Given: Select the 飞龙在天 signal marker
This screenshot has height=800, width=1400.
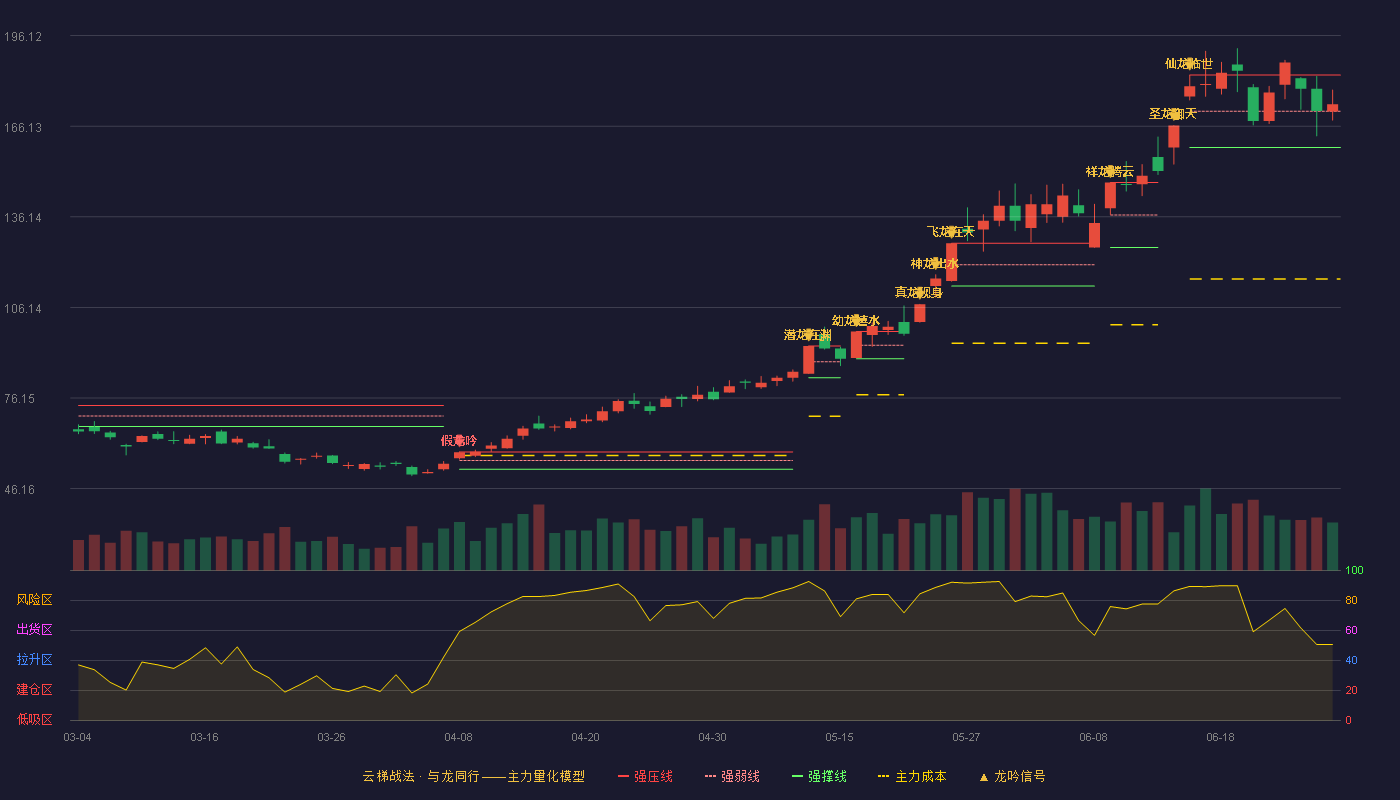Looking at the screenshot, I should click(x=951, y=232).
